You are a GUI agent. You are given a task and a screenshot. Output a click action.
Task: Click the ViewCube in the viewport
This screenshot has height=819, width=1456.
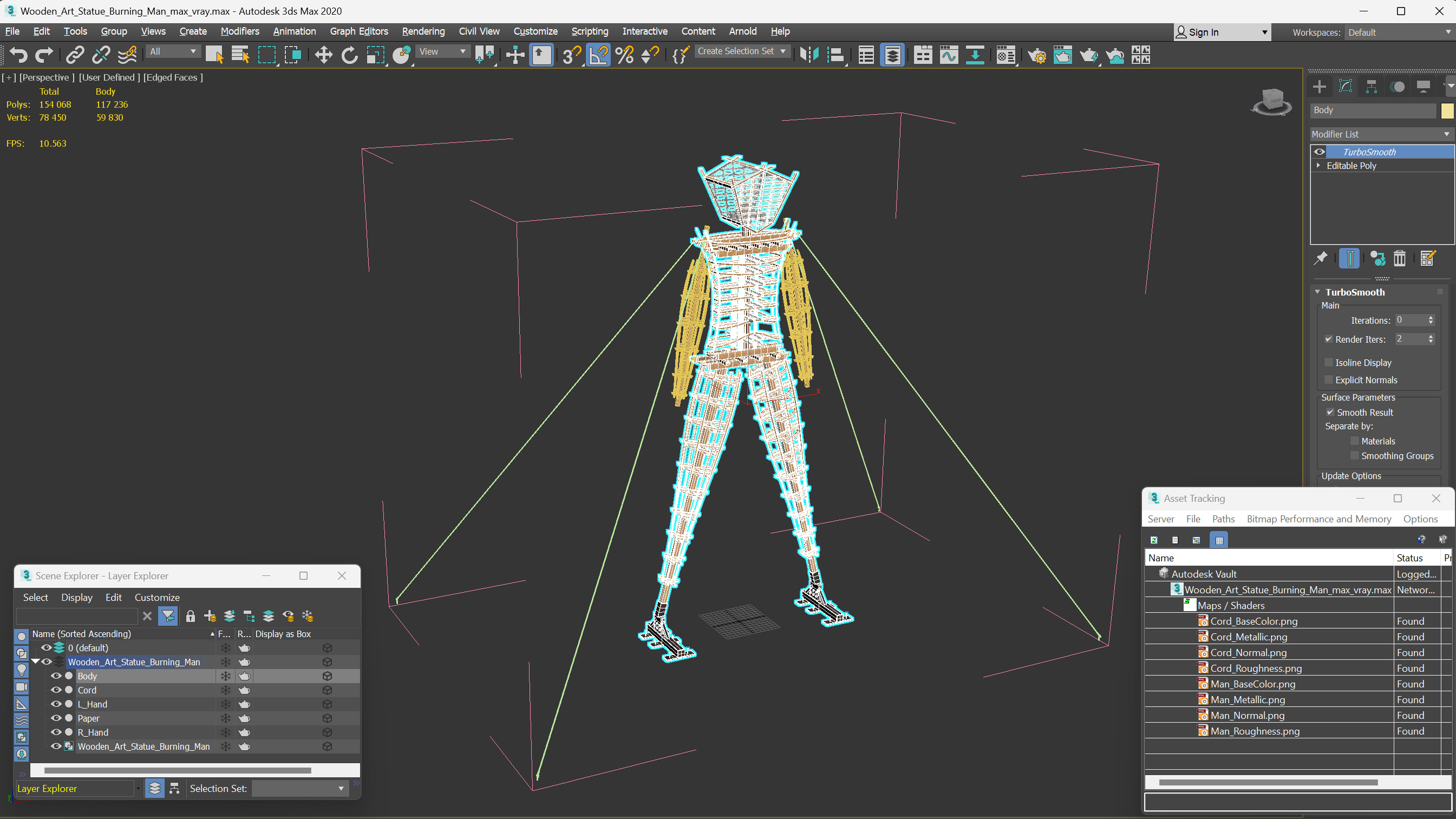pyautogui.click(x=1272, y=102)
